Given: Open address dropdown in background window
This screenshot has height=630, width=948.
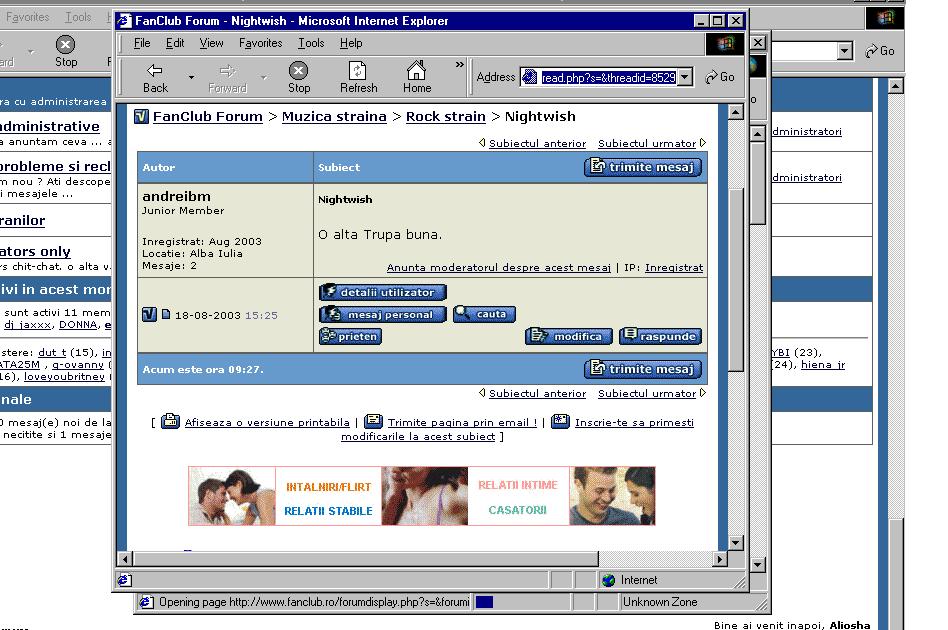Looking at the screenshot, I should (845, 51).
